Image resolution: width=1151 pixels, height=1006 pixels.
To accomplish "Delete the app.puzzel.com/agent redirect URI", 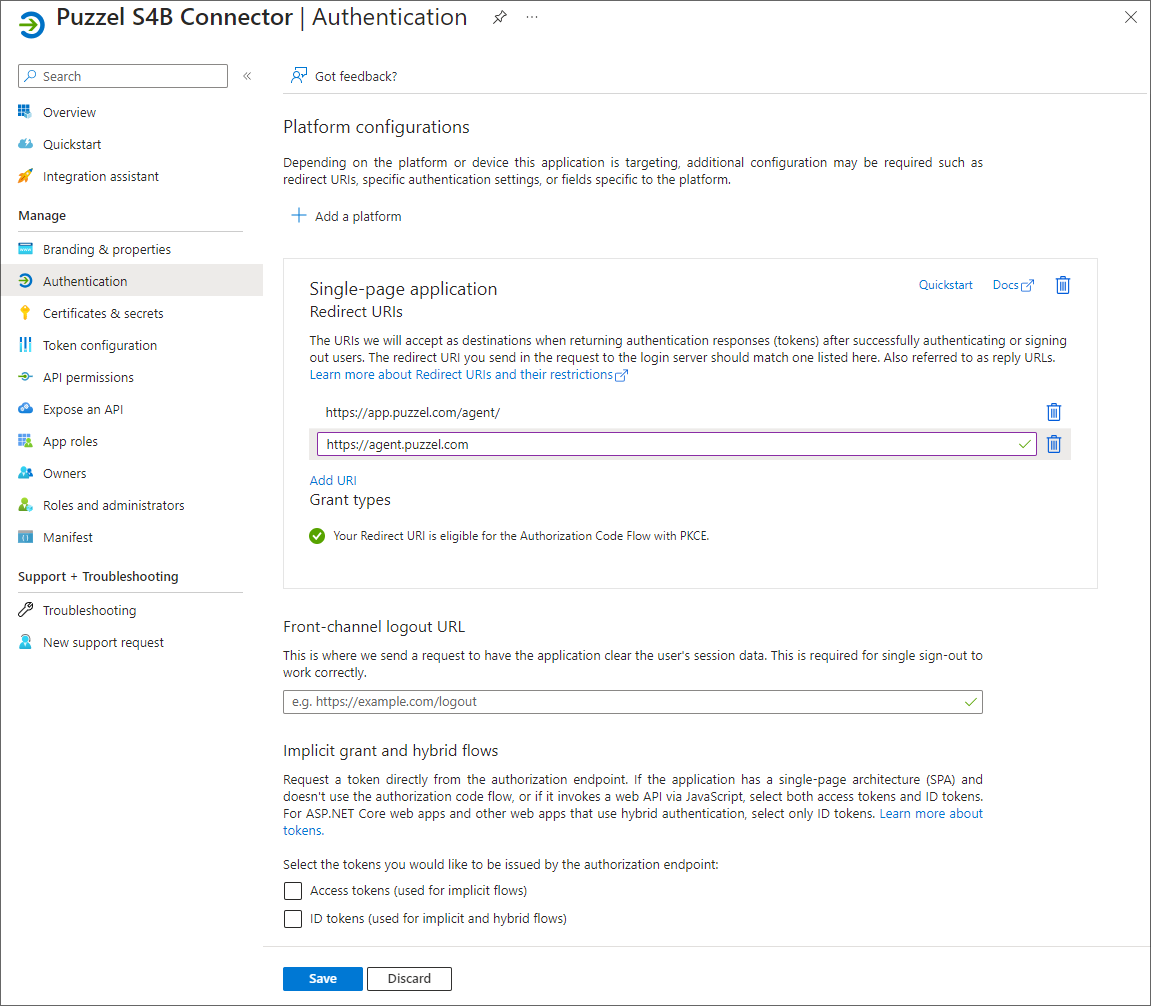I will click(1053, 412).
